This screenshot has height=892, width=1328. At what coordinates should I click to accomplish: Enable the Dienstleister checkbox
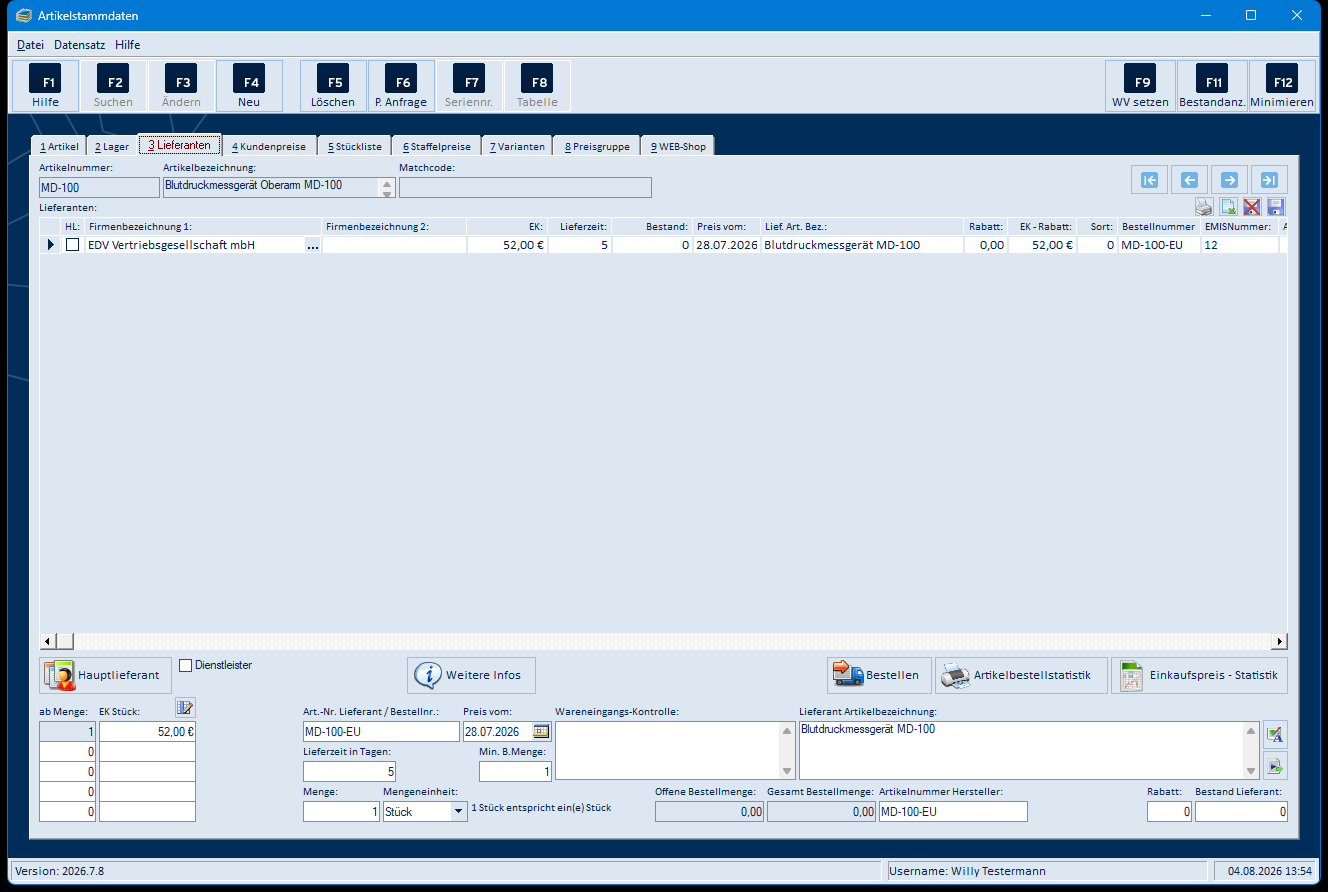coord(186,665)
